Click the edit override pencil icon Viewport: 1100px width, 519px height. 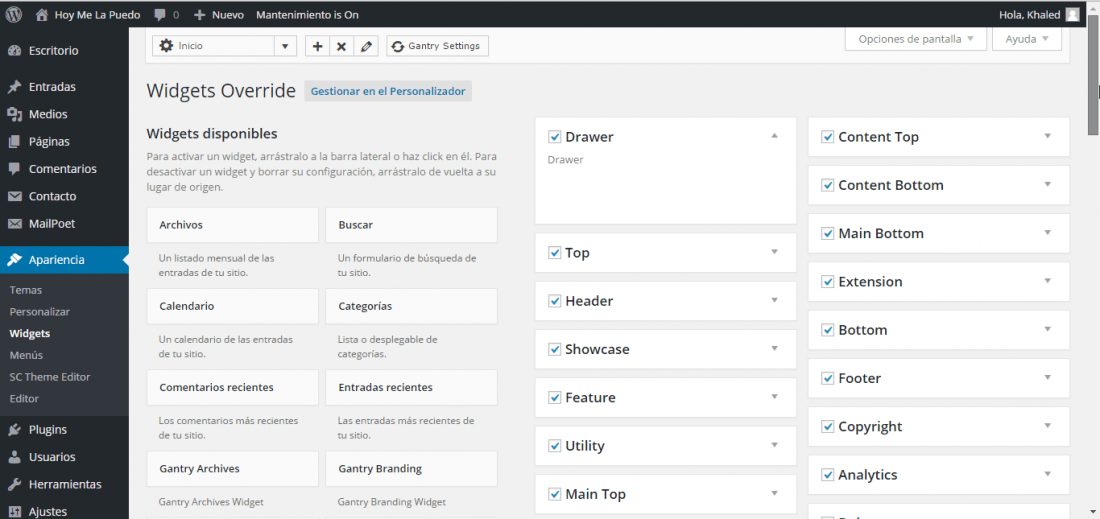click(365, 46)
